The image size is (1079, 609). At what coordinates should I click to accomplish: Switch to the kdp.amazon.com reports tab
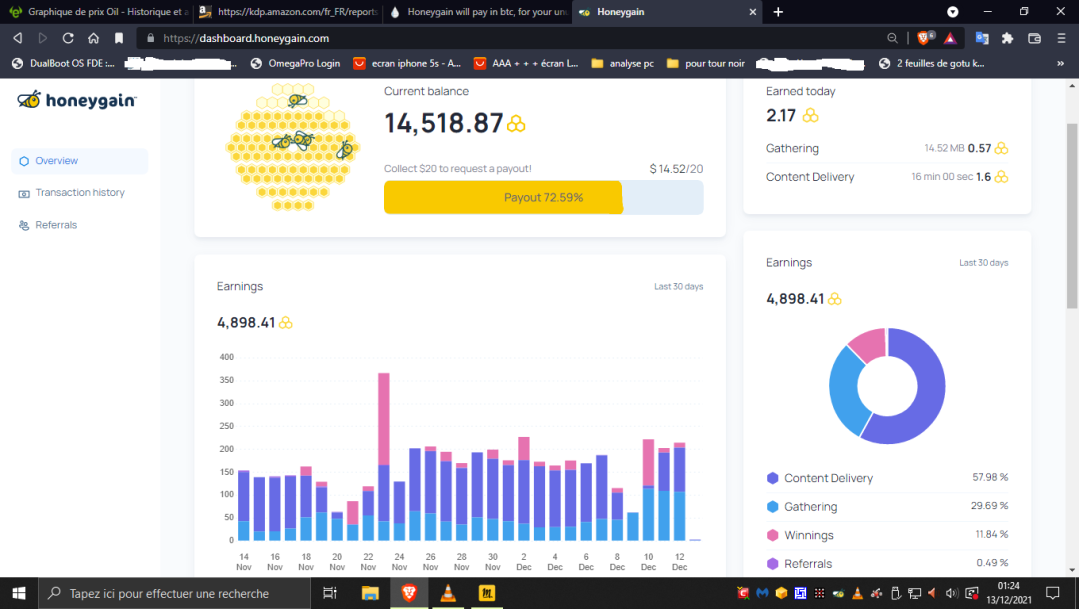pos(288,12)
